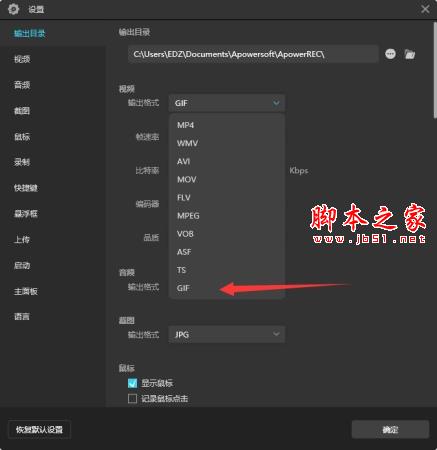Image resolution: width=437 pixels, height=450 pixels.
Task: Switch to the 视频 sidebar section
Action: 22,59
